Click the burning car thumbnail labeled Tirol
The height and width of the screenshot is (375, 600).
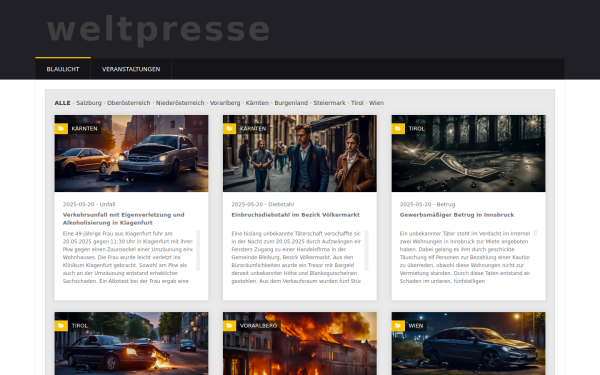[131, 344]
